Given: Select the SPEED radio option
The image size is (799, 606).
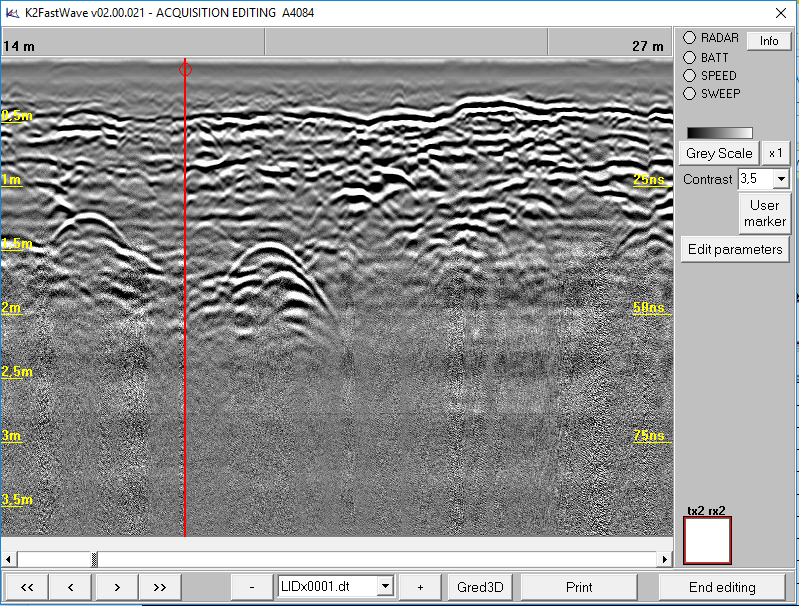Looking at the screenshot, I should pos(689,75).
